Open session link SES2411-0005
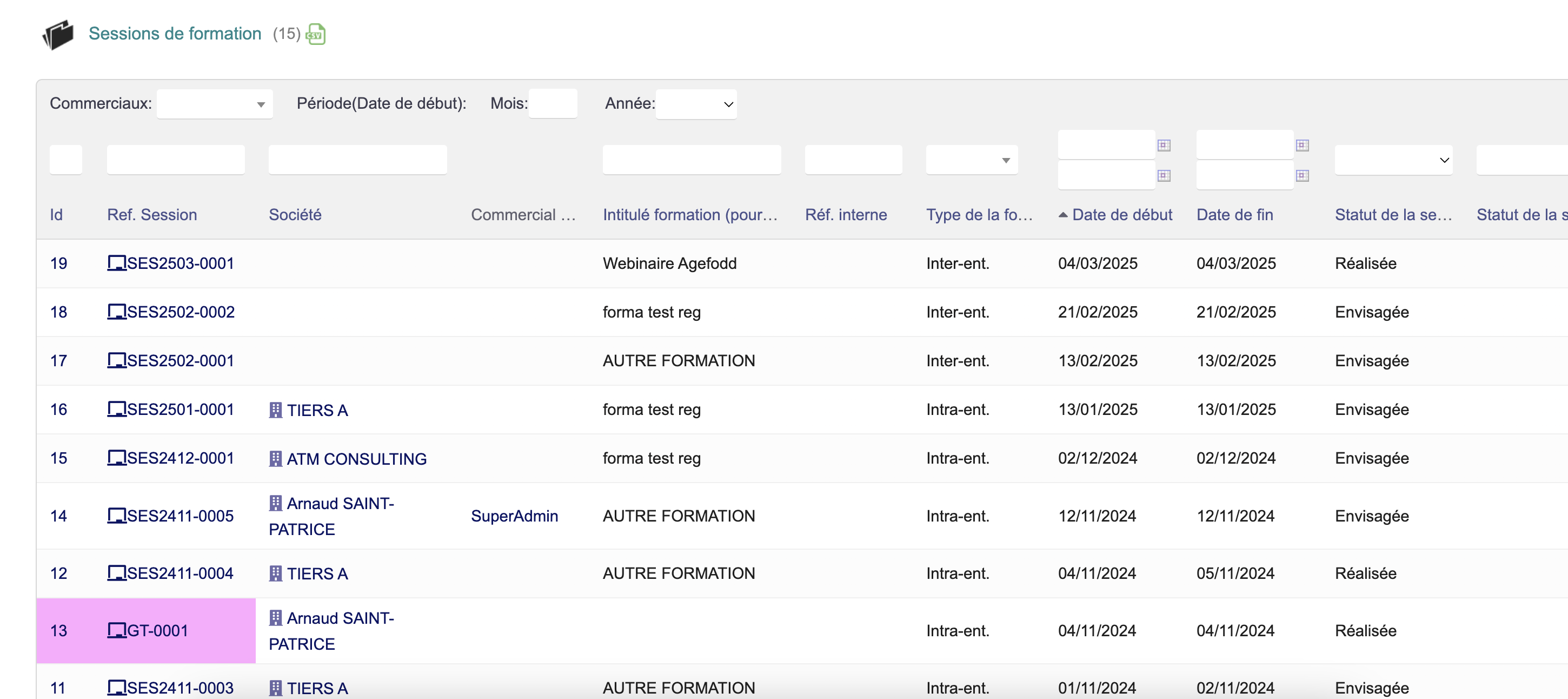 [x=180, y=516]
